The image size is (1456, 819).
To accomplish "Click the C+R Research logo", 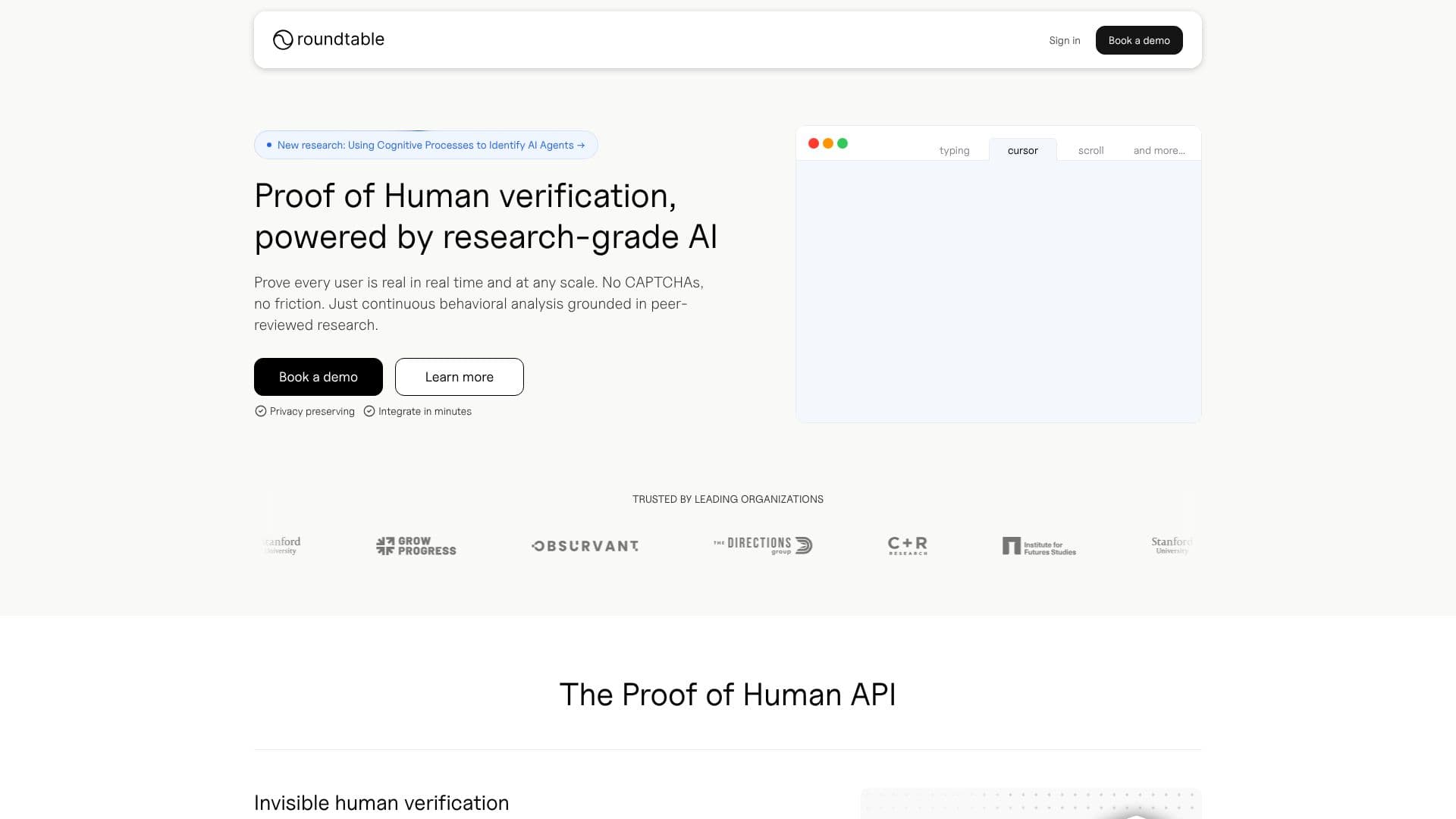I will (x=908, y=546).
